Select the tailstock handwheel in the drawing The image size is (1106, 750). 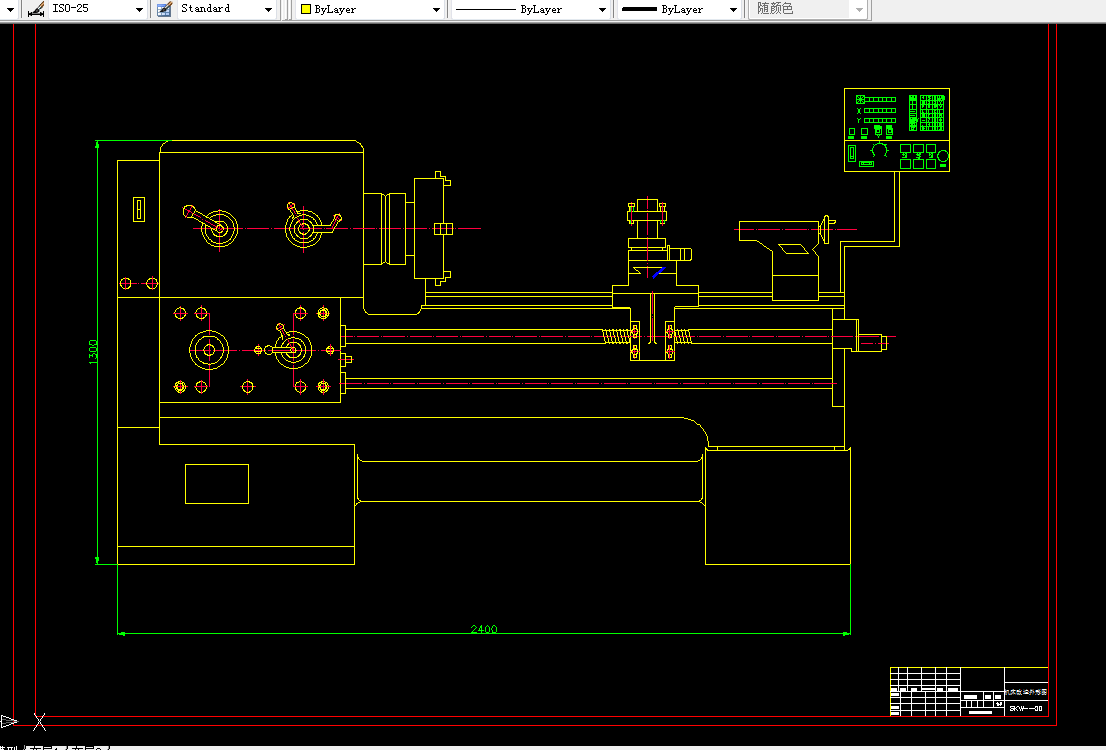[x=826, y=229]
